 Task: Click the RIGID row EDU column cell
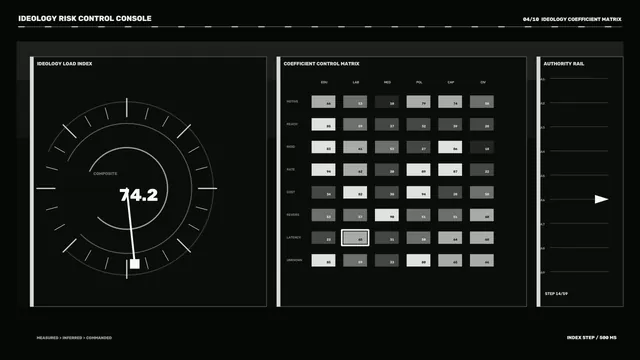[323, 147]
